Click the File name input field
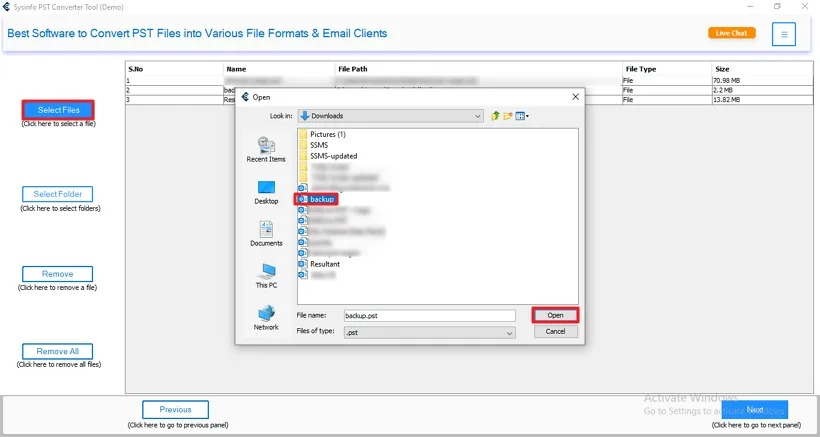Viewport: 820px width, 437px height. (429, 316)
